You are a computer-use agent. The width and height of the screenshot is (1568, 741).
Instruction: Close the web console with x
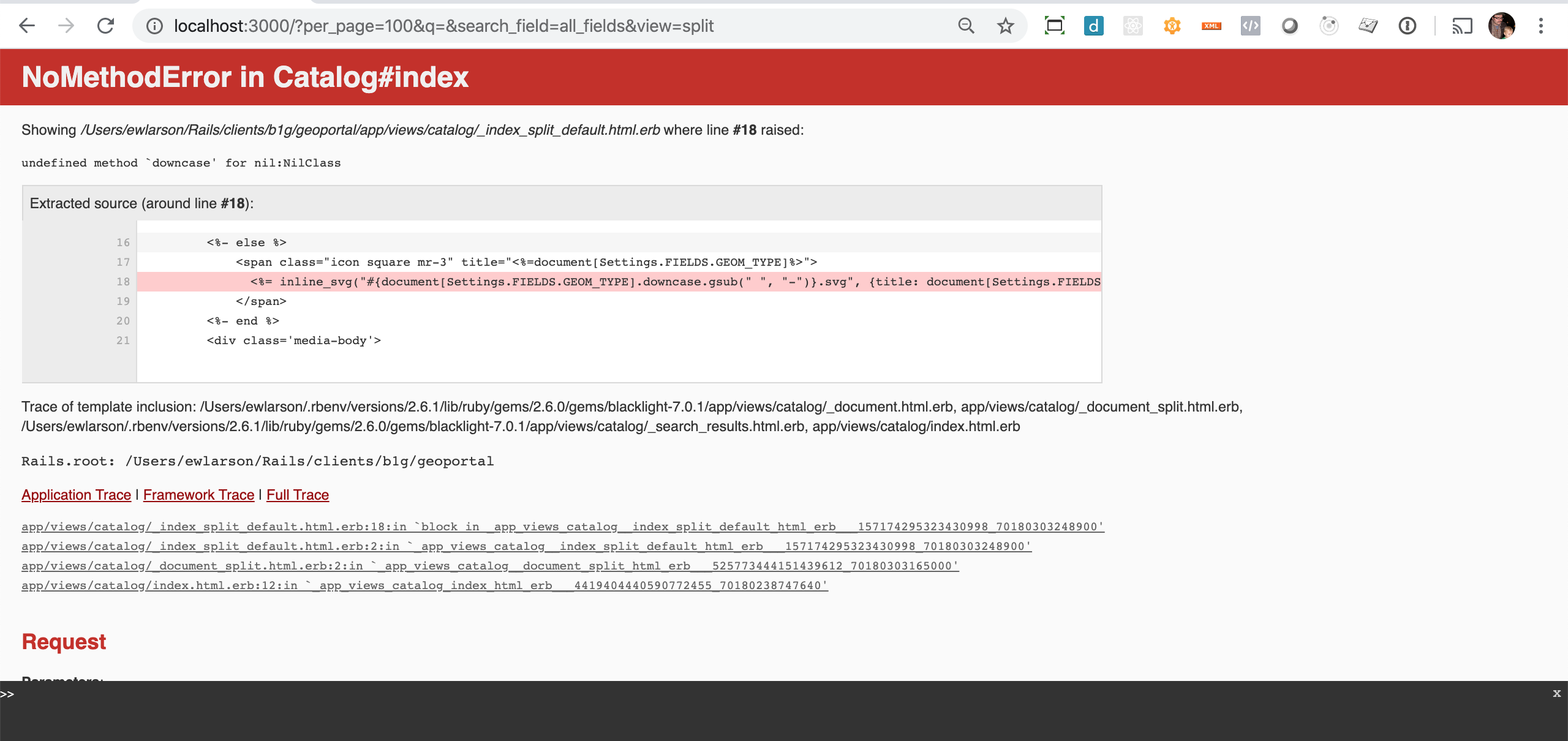1556,693
